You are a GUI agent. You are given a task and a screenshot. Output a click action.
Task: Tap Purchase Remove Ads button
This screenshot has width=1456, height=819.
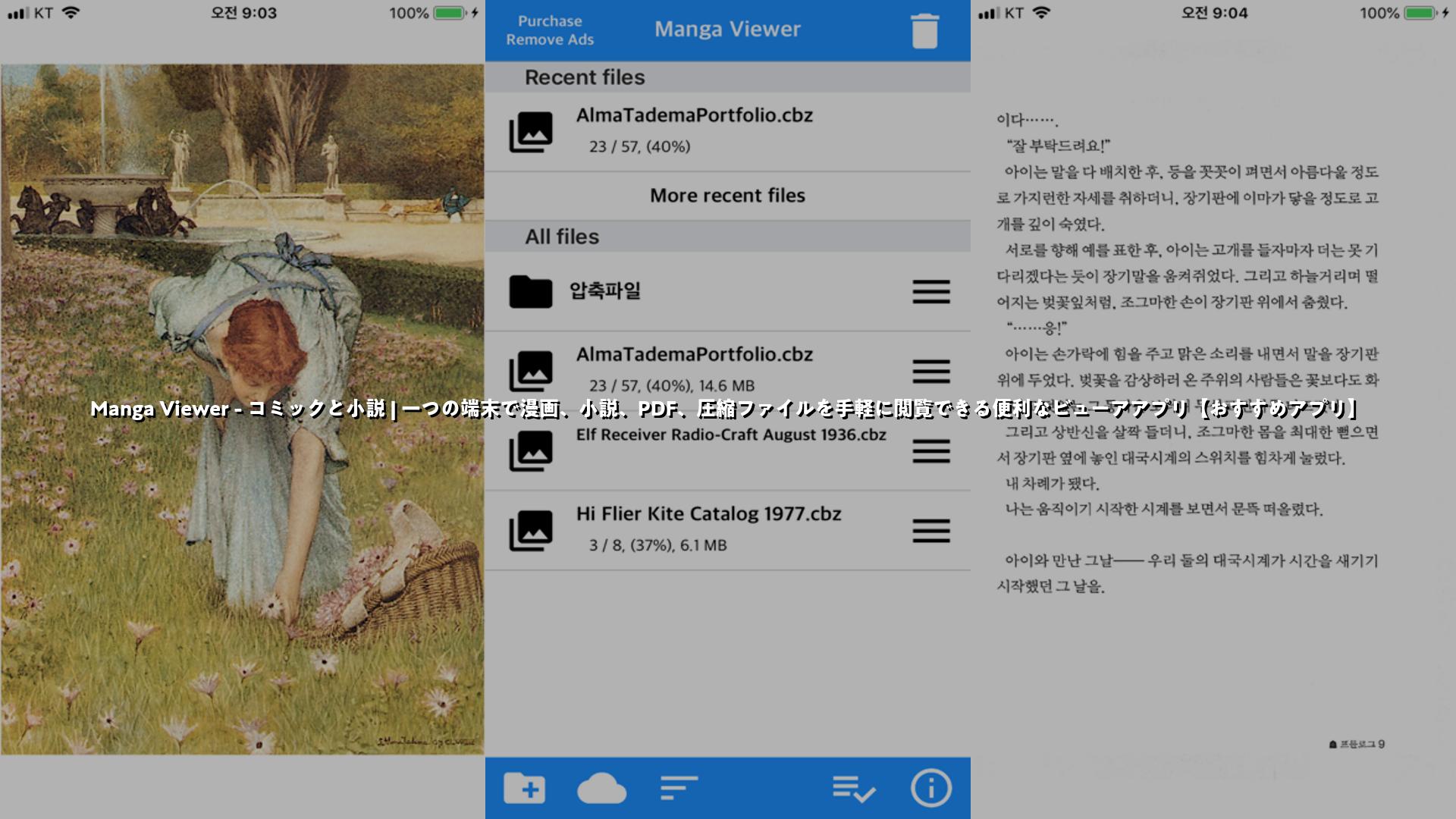[x=550, y=30]
